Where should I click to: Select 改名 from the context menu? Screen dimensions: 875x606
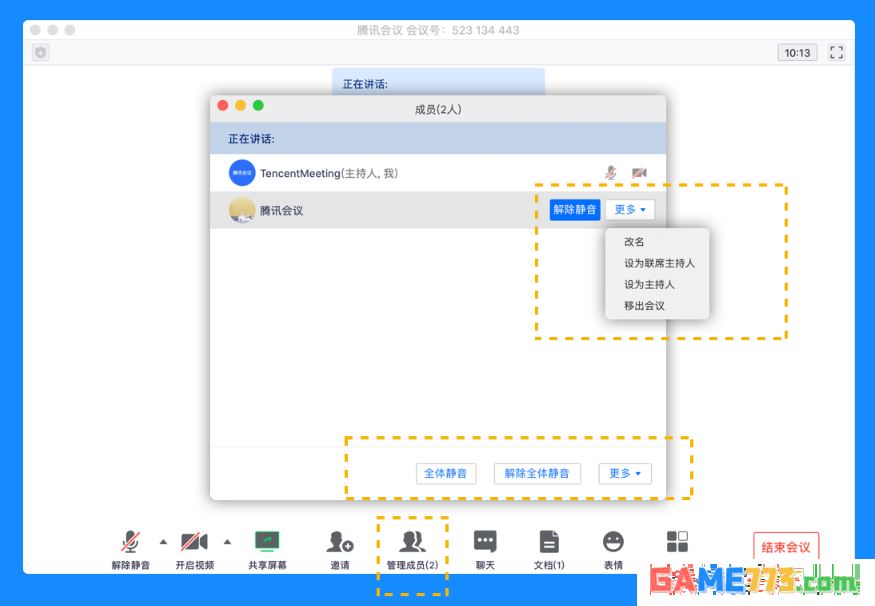click(x=635, y=242)
